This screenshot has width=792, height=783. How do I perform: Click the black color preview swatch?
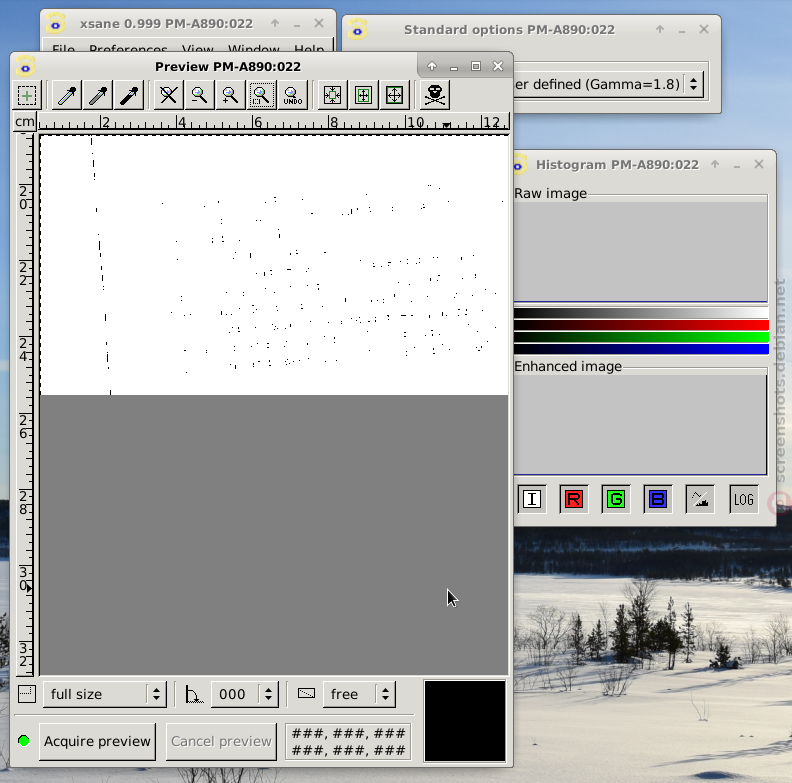pos(465,721)
